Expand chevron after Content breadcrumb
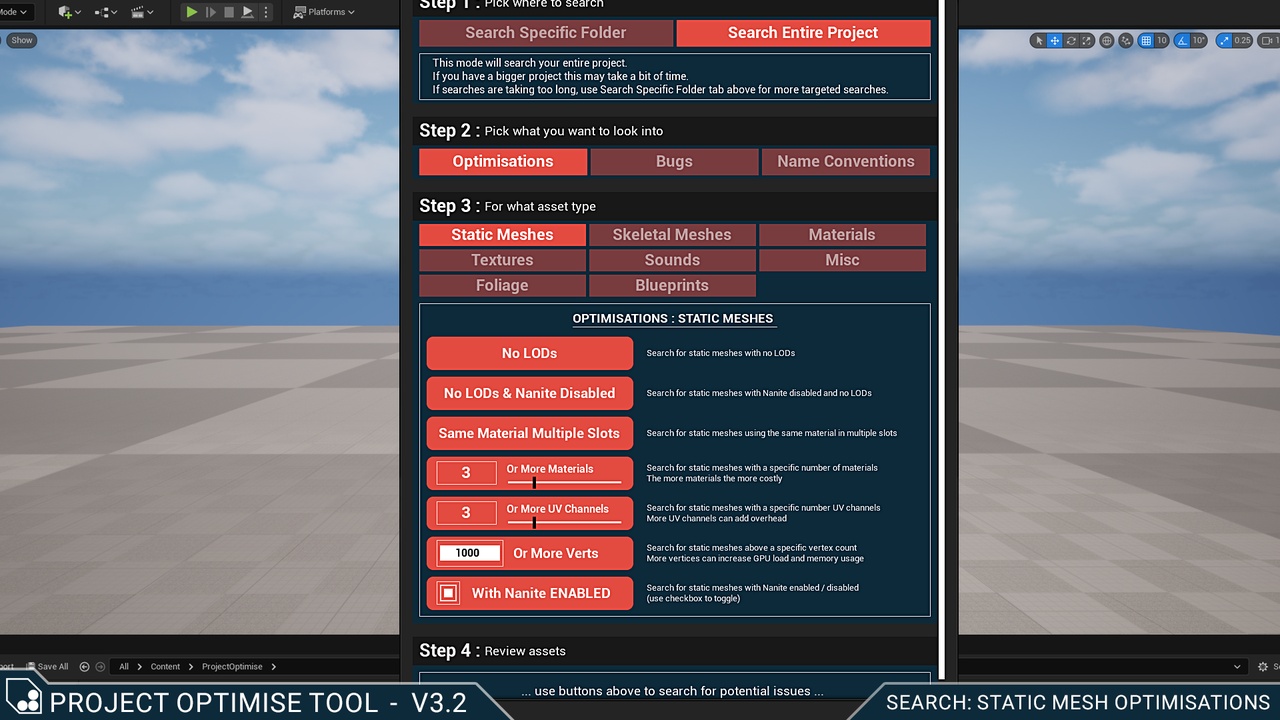 point(191,667)
